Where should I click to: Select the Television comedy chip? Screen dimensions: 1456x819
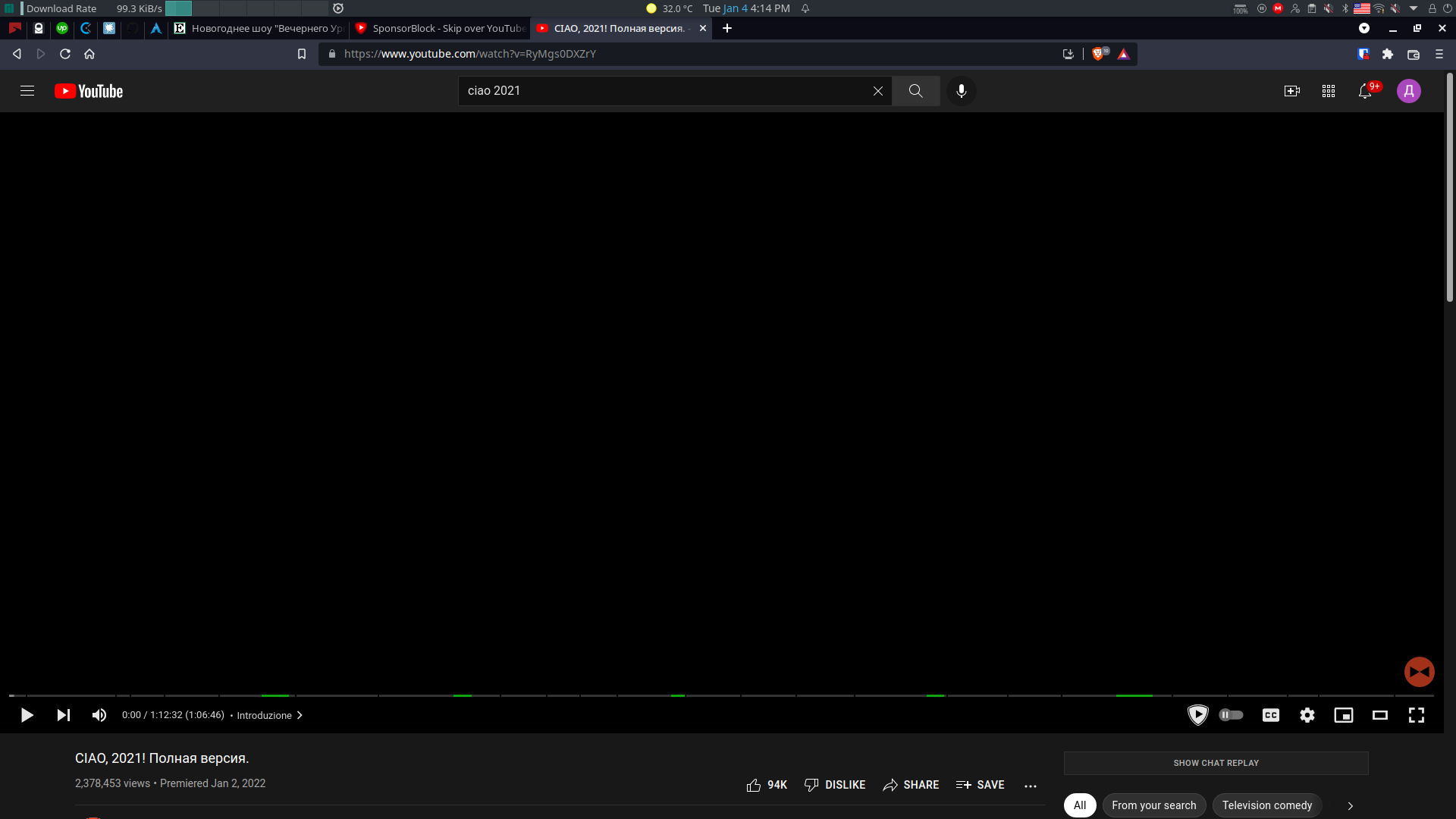(1266, 805)
